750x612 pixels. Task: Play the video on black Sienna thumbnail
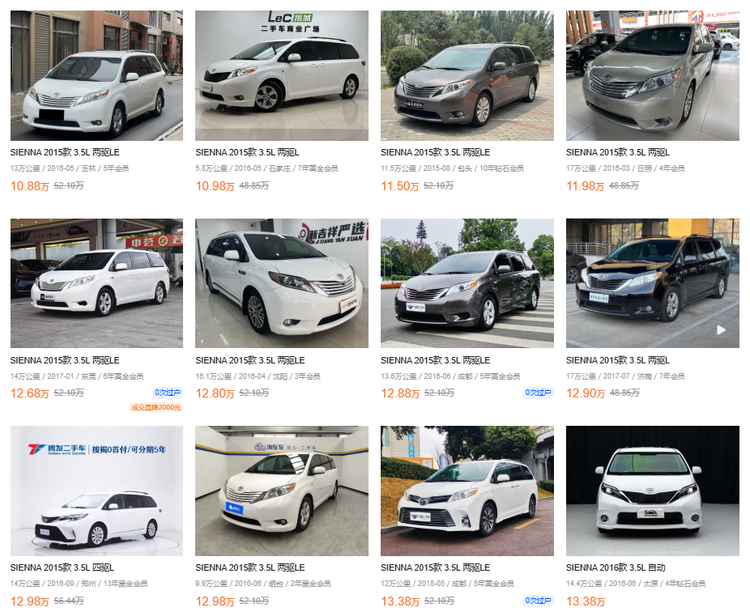coord(721,330)
